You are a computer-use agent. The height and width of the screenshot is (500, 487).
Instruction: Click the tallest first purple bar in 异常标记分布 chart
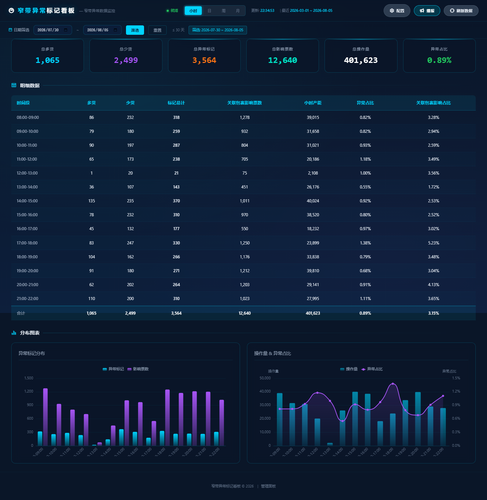(45, 417)
